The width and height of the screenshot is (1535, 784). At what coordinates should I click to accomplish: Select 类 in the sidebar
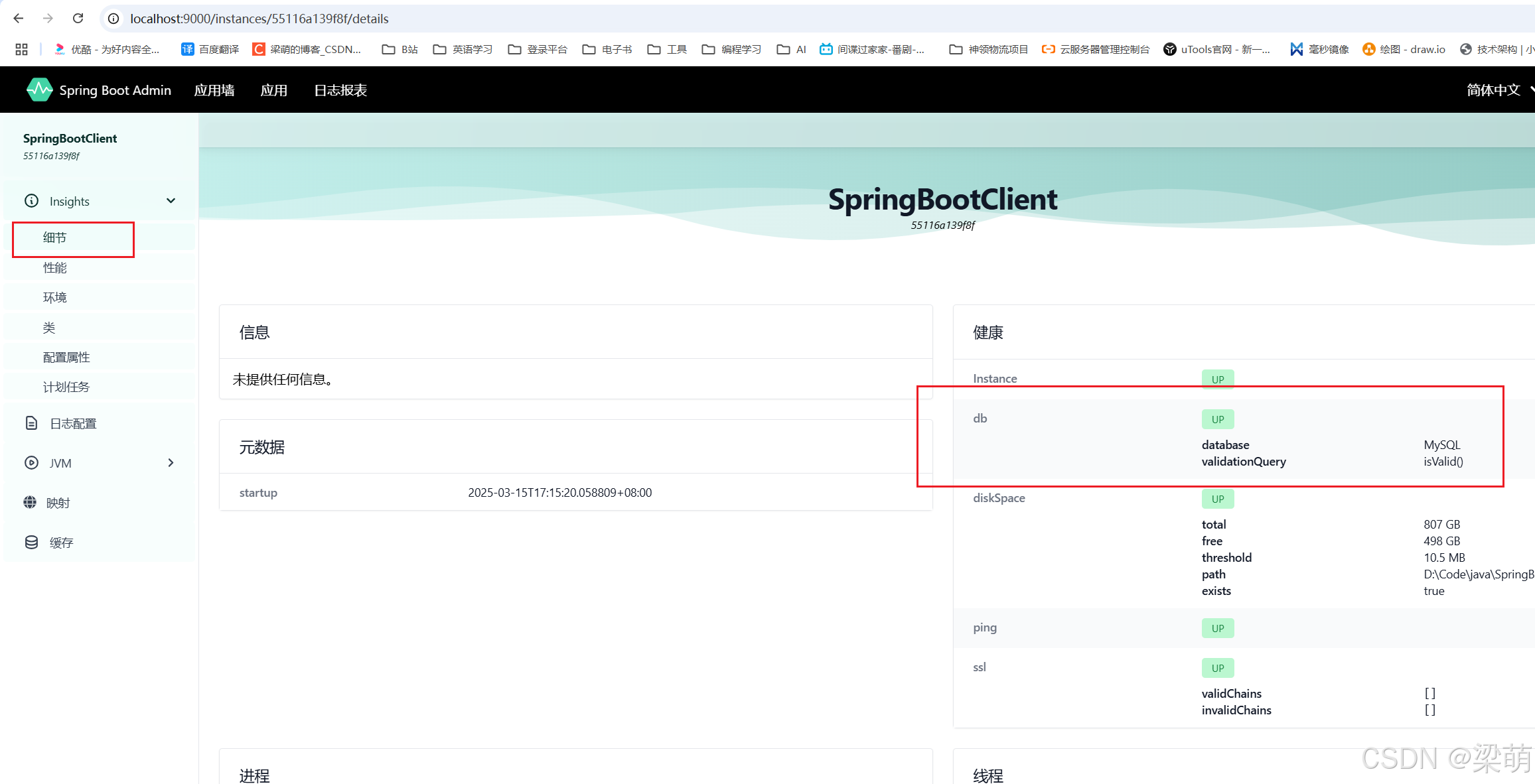[x=100, y=327]
